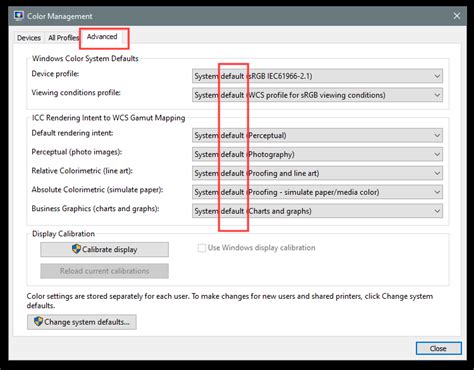The width and height of the screenshot is (474, 370).
Task: Open the Viewing conditions profile dropdown
Action: click(x=317, y=95)
